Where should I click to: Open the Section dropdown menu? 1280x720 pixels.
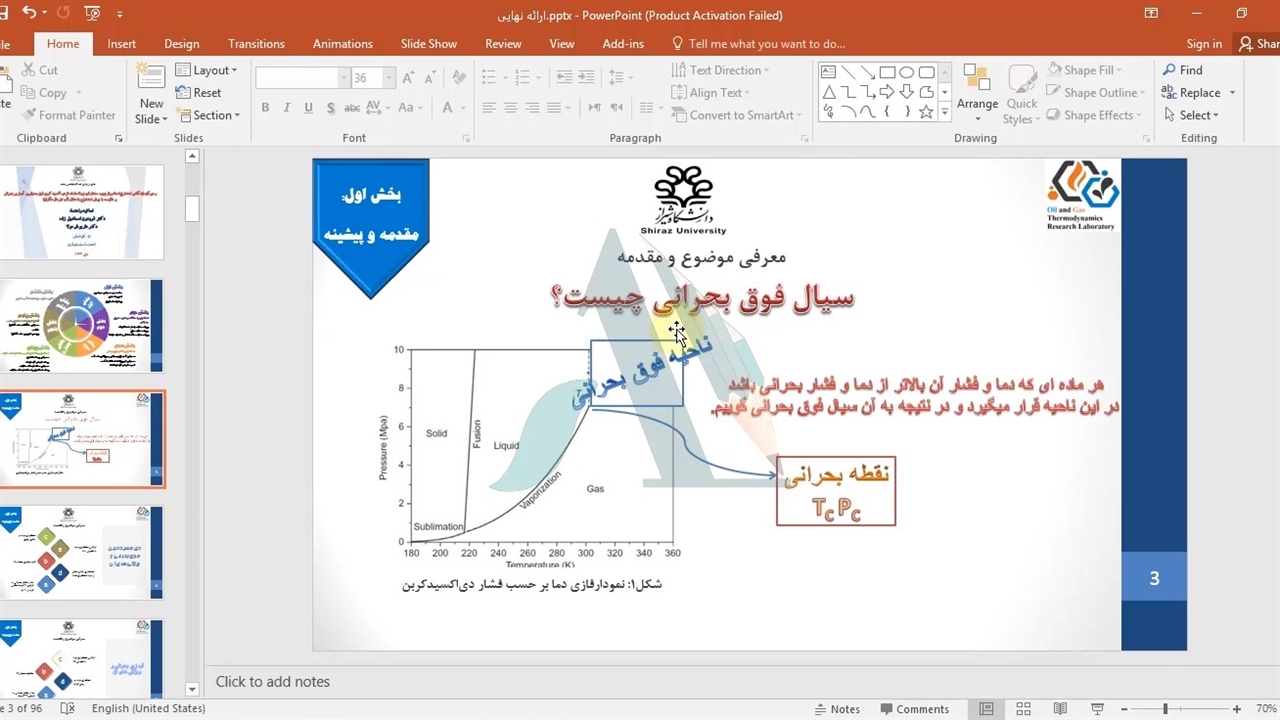[208, 115]
